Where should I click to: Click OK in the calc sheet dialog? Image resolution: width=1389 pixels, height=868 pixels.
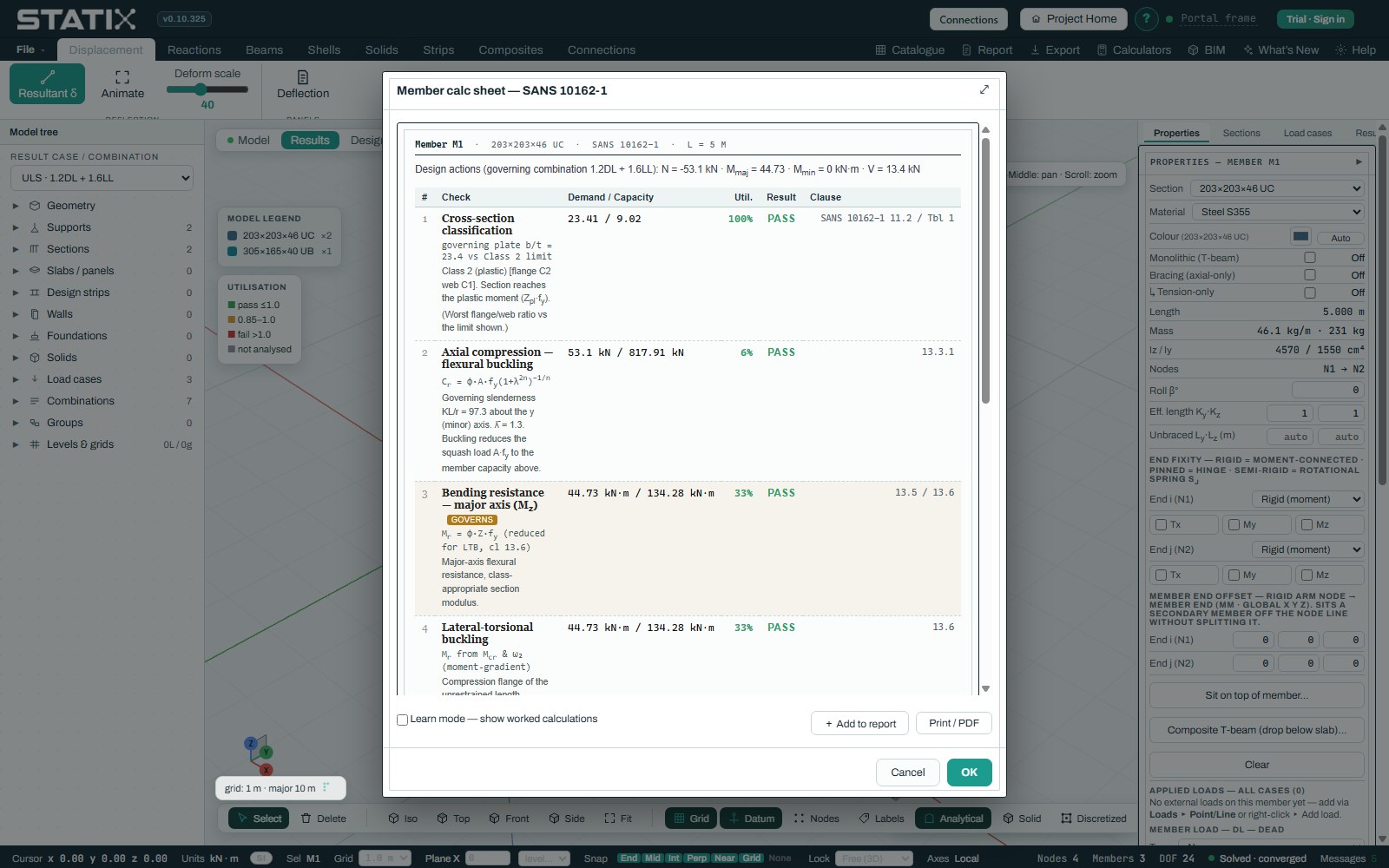pyautogui.click(x=970, y=773)
